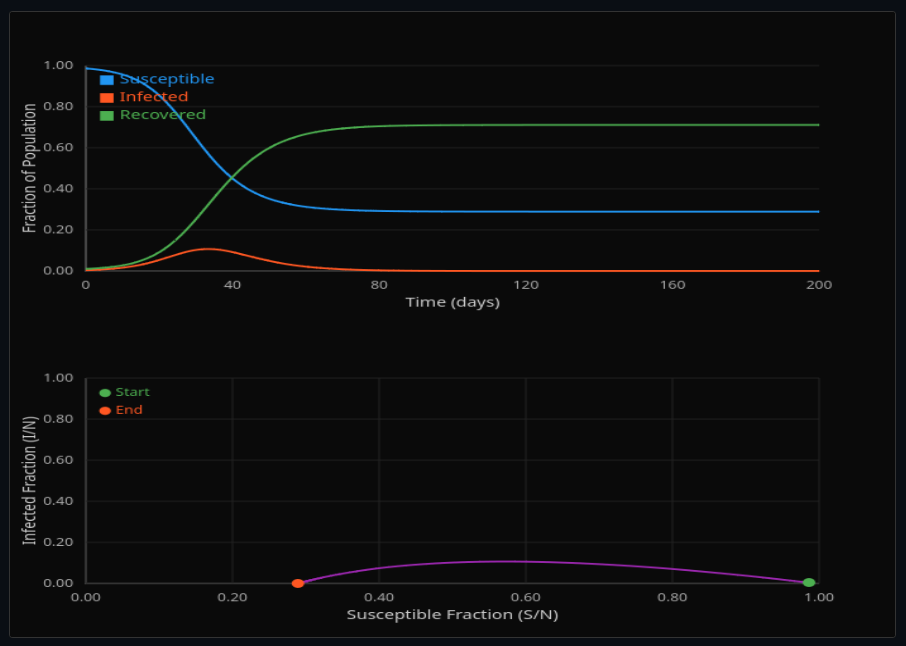Toggle the Susceptible series legend label
Screen dimensions: 906x646
pos(166,79)
